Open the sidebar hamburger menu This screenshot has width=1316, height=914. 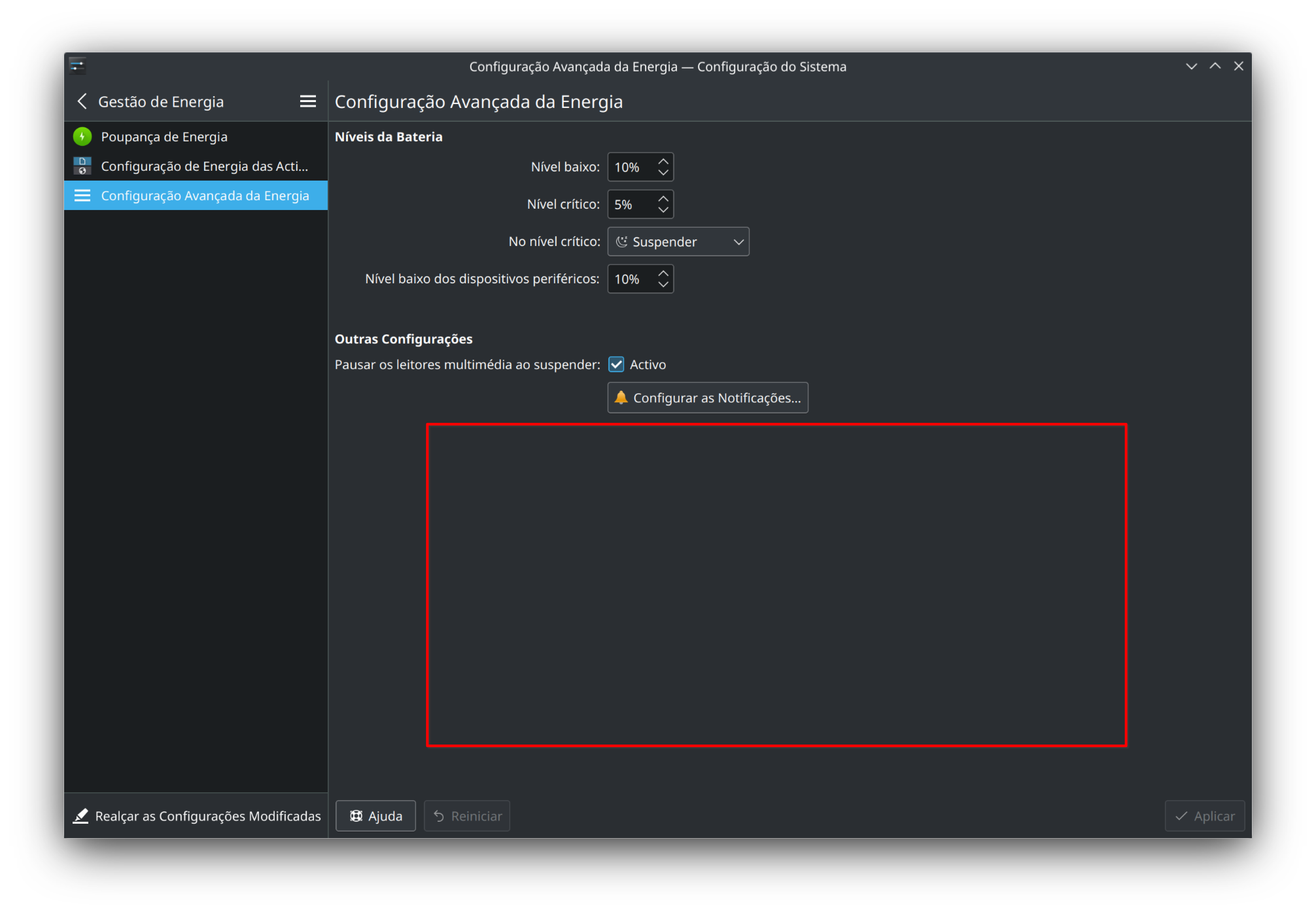tap(307, 101)
